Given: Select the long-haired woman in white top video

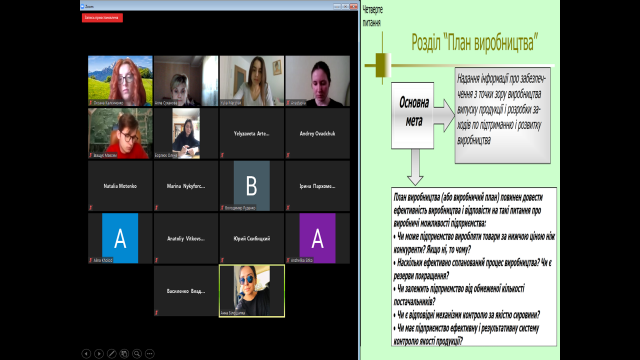Looking at the screenshot, I should coord(252,81).
